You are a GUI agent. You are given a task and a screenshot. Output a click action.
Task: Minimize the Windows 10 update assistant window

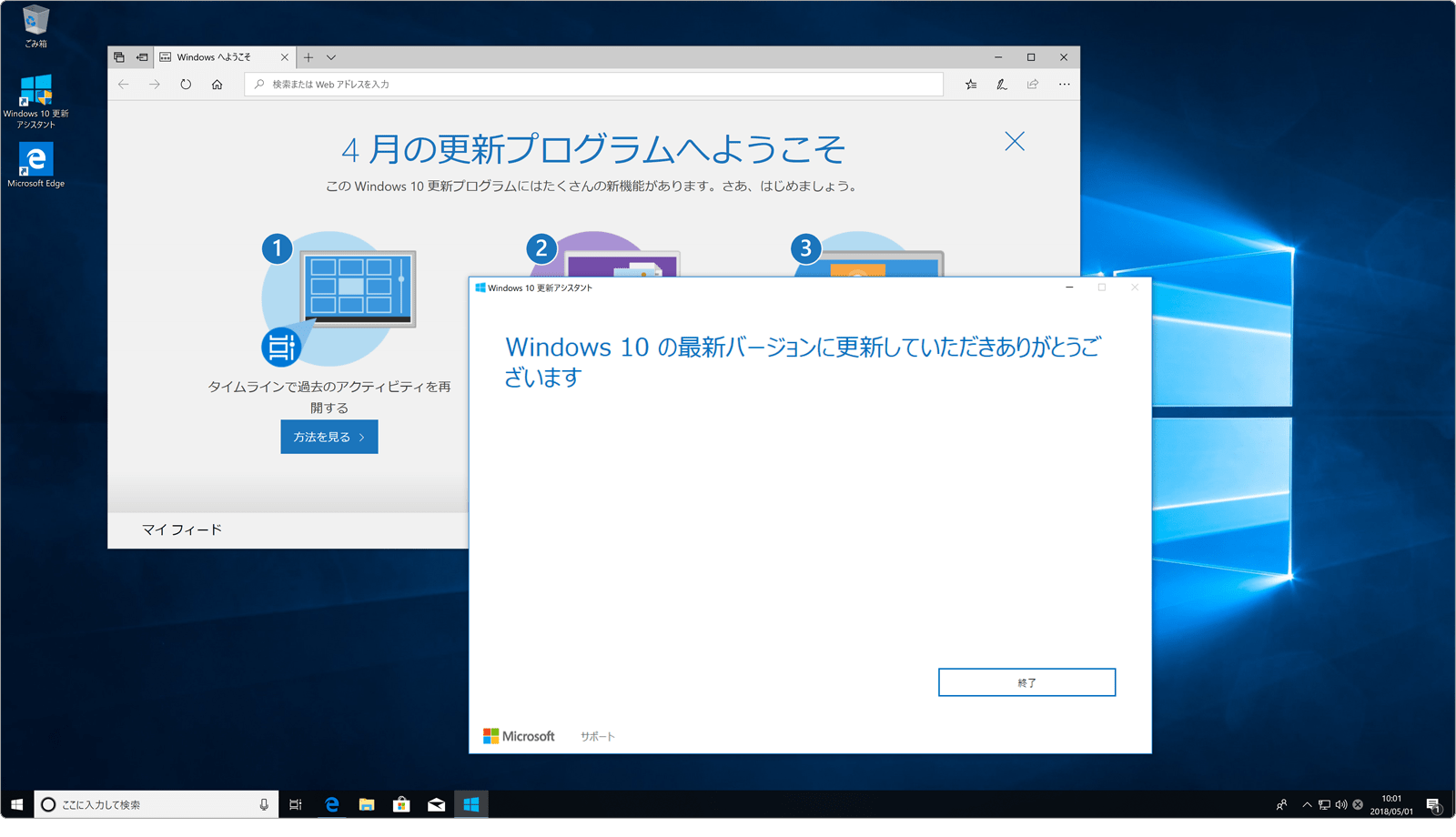pyautogui.click(x=1069, y=287)
